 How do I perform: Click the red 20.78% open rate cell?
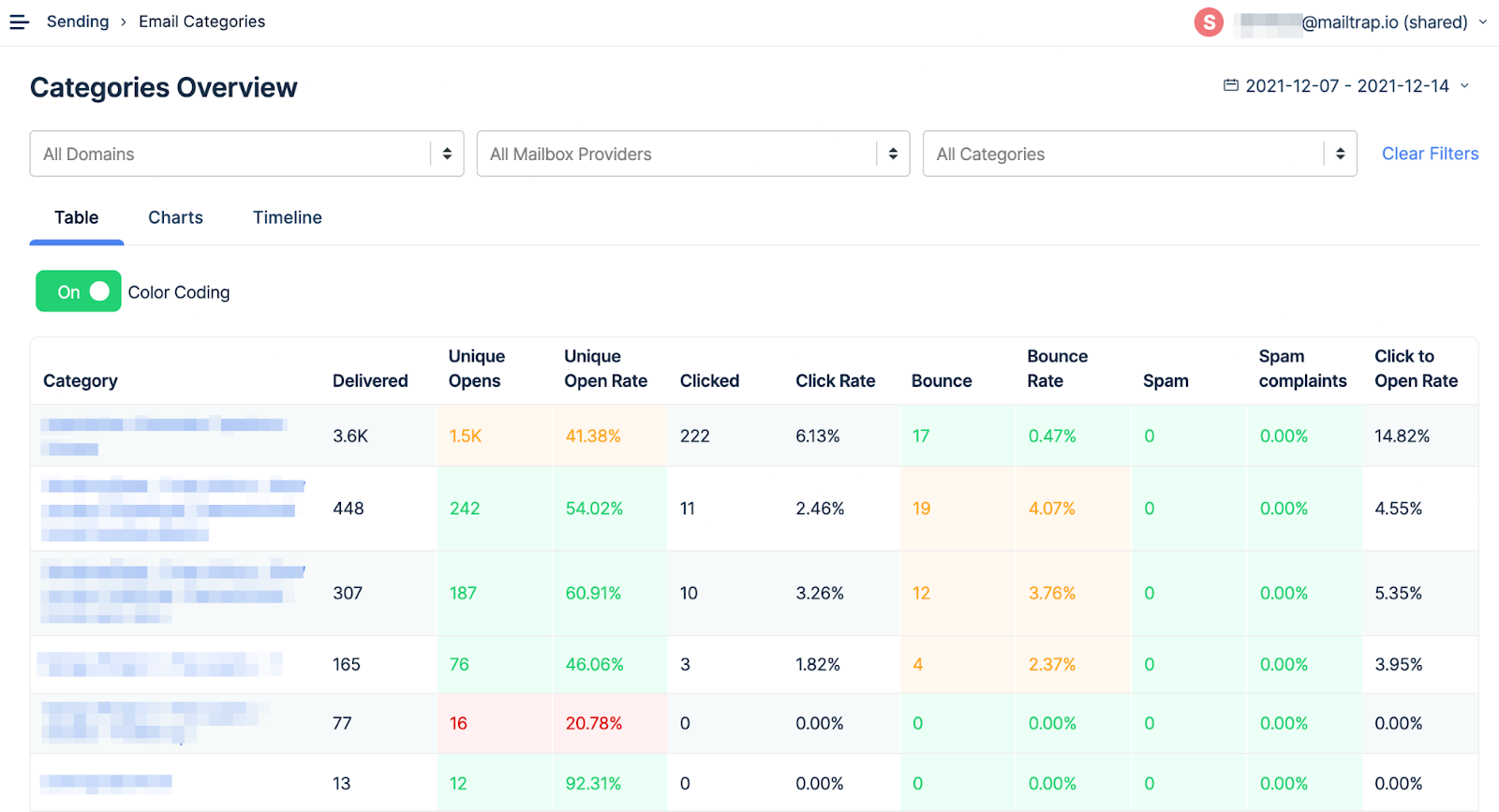point(593,723)
